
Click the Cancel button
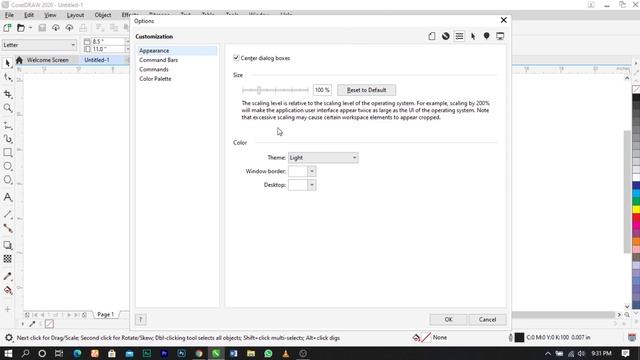[487, 320]
